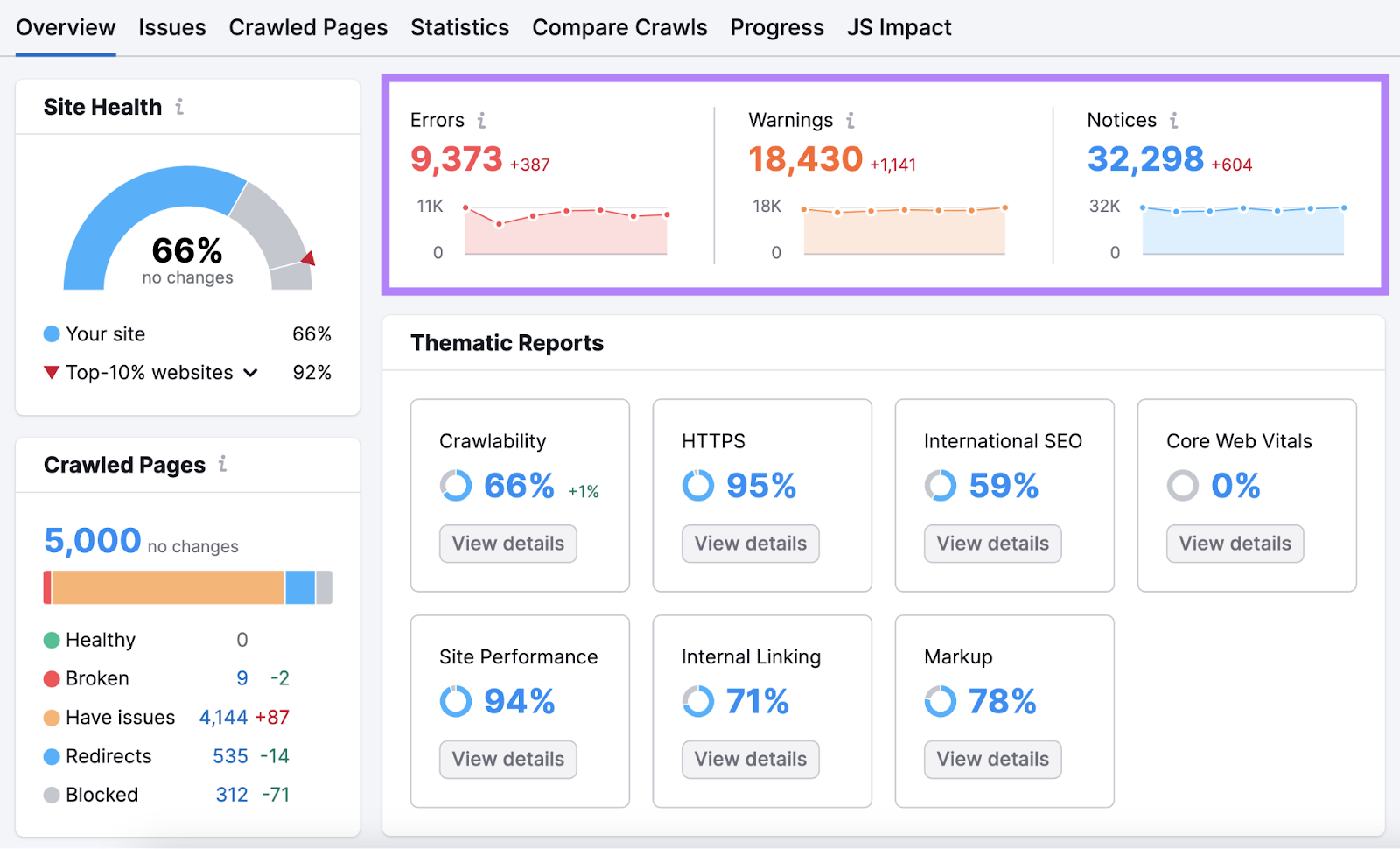Click the Warnings info icon
The height and width of the screenshot is (849, 1400).
[850, 120]
